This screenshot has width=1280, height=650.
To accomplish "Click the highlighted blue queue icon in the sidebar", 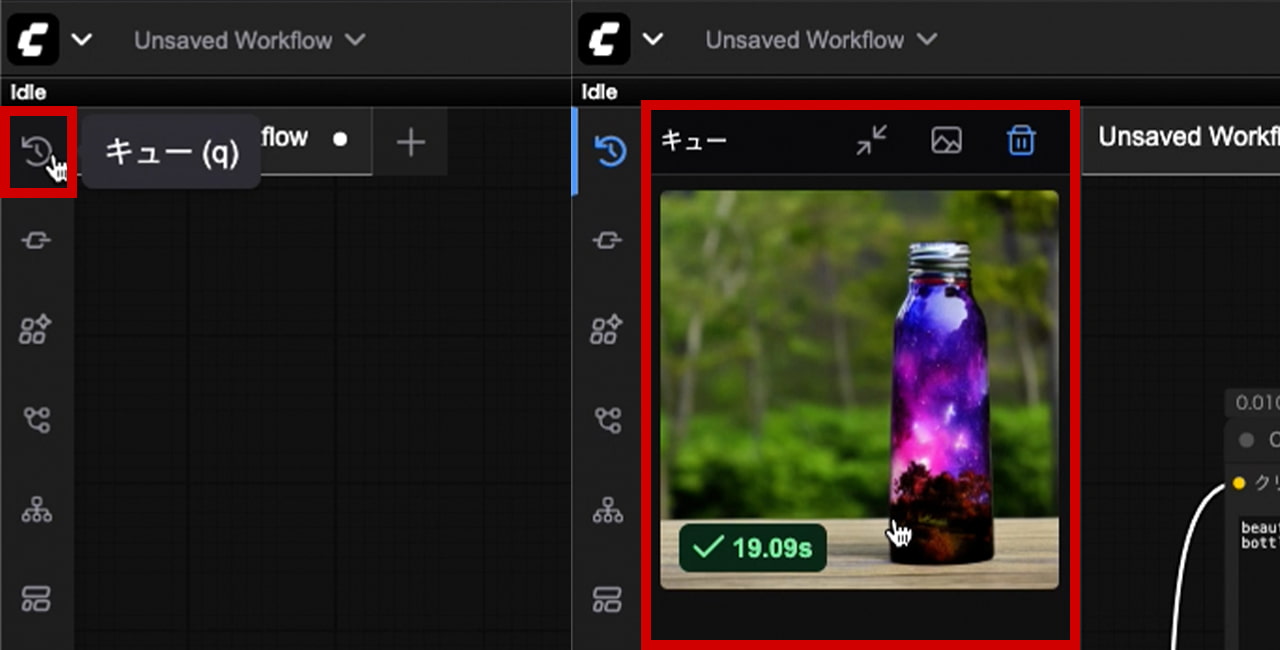I will [x=609, y=151].
